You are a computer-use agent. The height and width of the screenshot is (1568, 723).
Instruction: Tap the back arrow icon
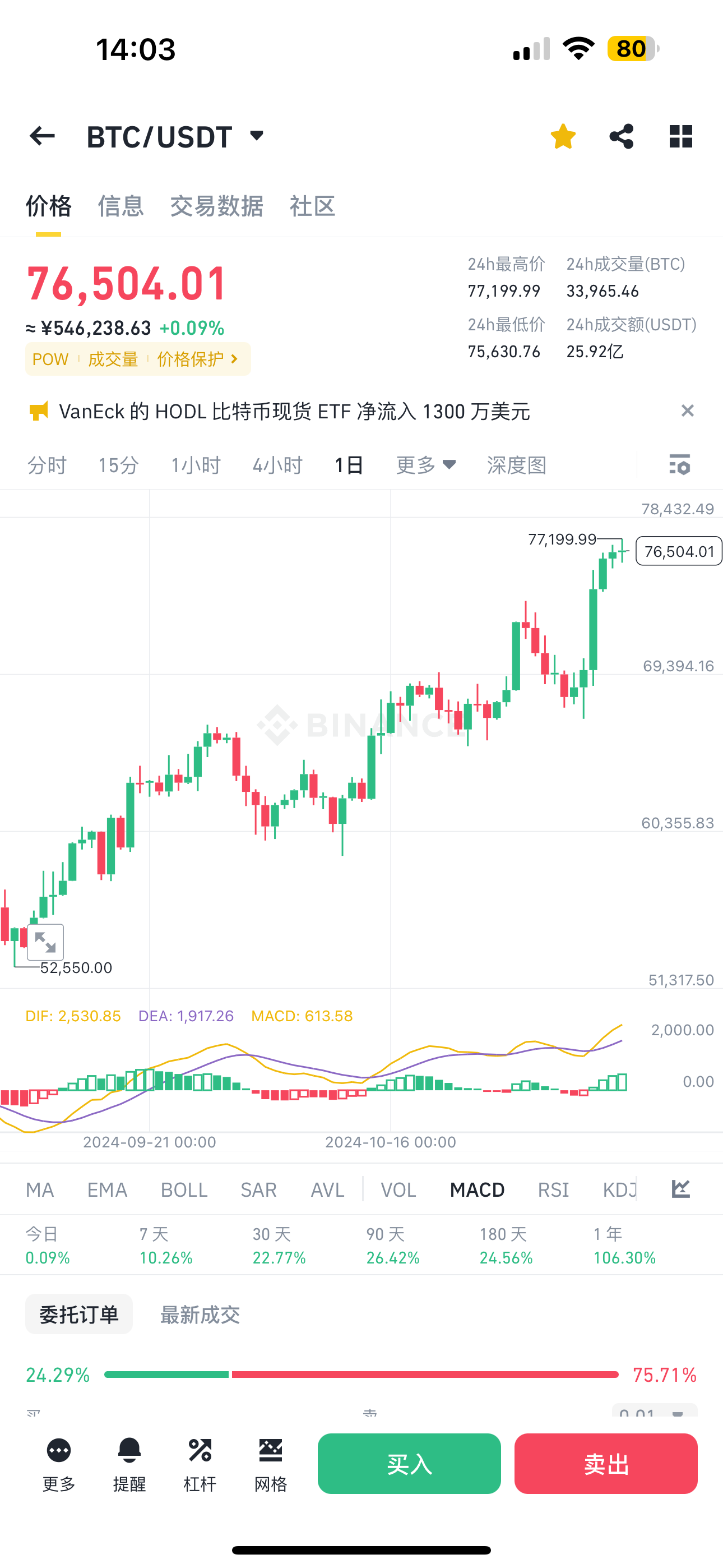coord(42,136)
